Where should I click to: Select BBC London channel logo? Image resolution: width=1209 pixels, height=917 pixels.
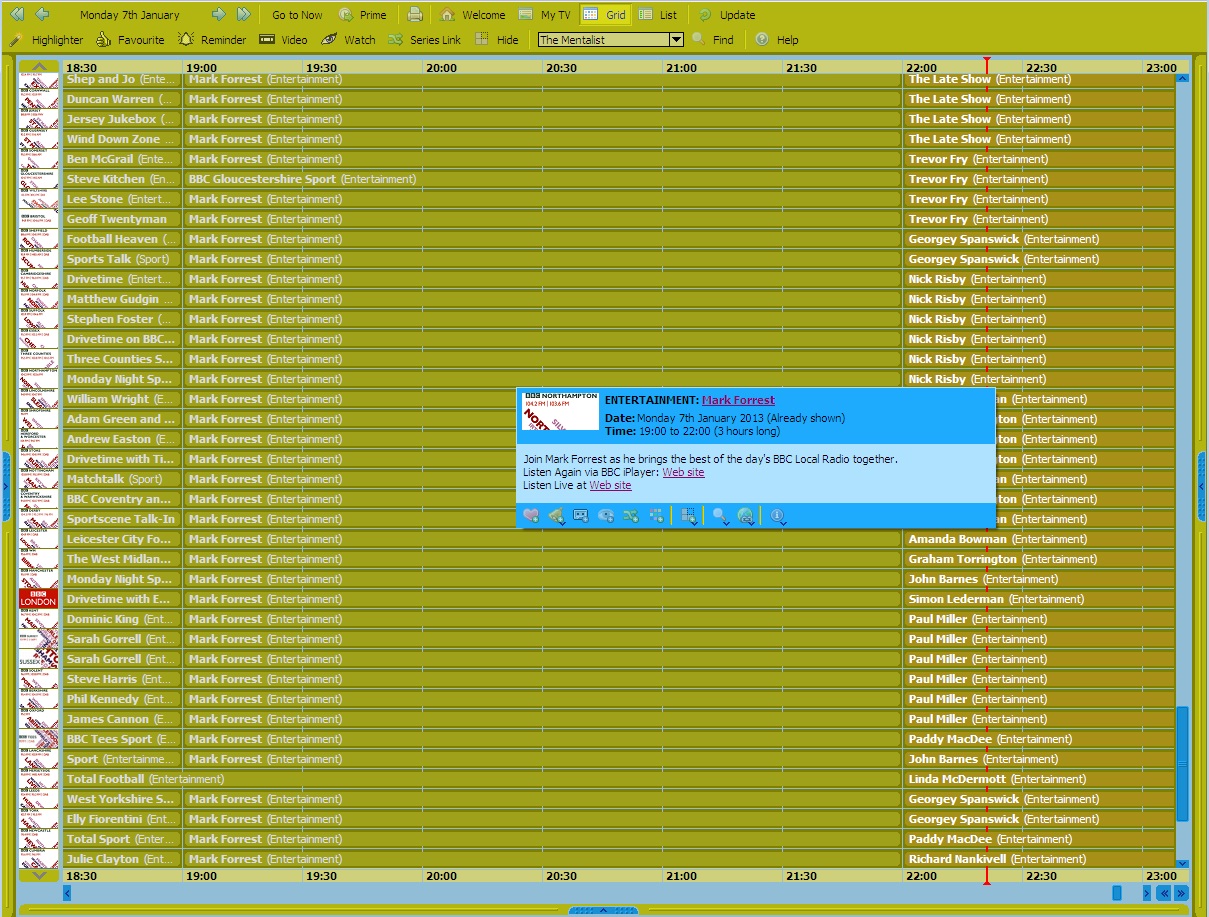tap(39, 598)
